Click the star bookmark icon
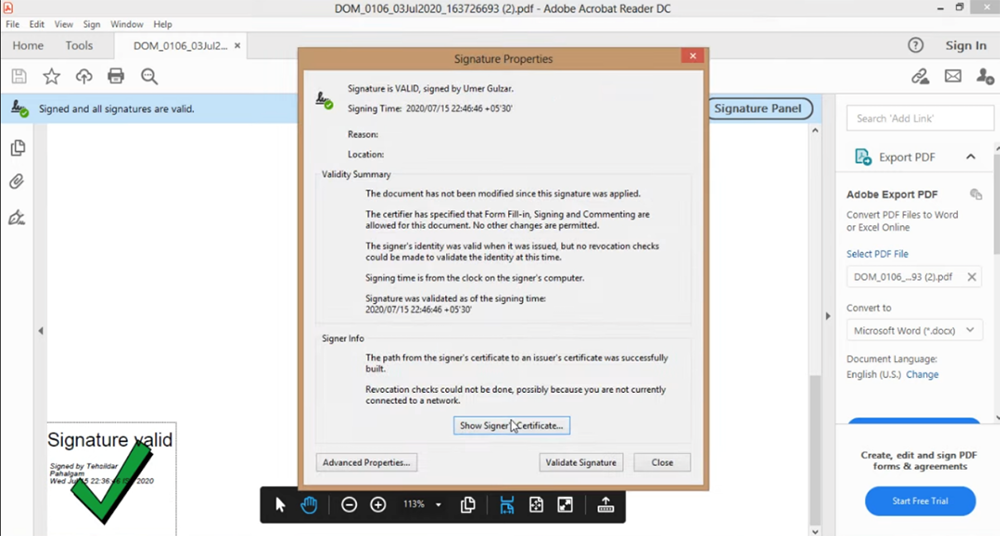Screen dimensions: 1000x536 51,76
